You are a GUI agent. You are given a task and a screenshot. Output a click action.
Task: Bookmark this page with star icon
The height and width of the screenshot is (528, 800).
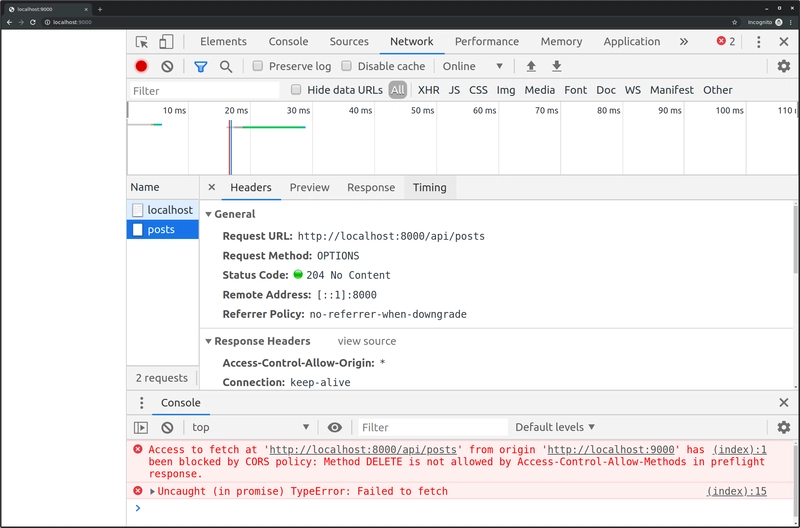pos(735,22)
